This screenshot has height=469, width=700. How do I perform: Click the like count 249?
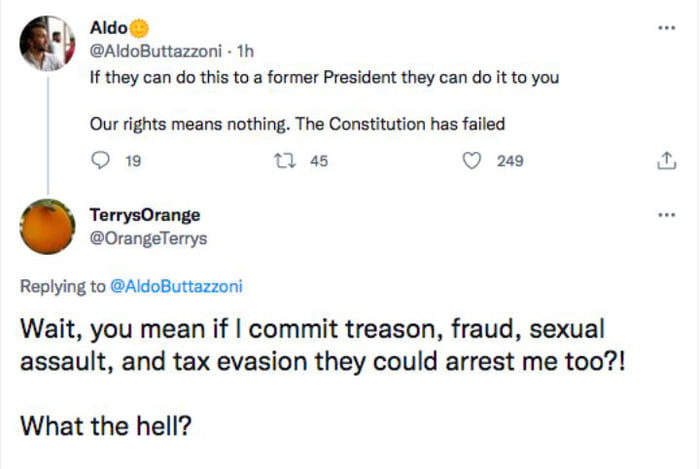(x=510, y=160)
